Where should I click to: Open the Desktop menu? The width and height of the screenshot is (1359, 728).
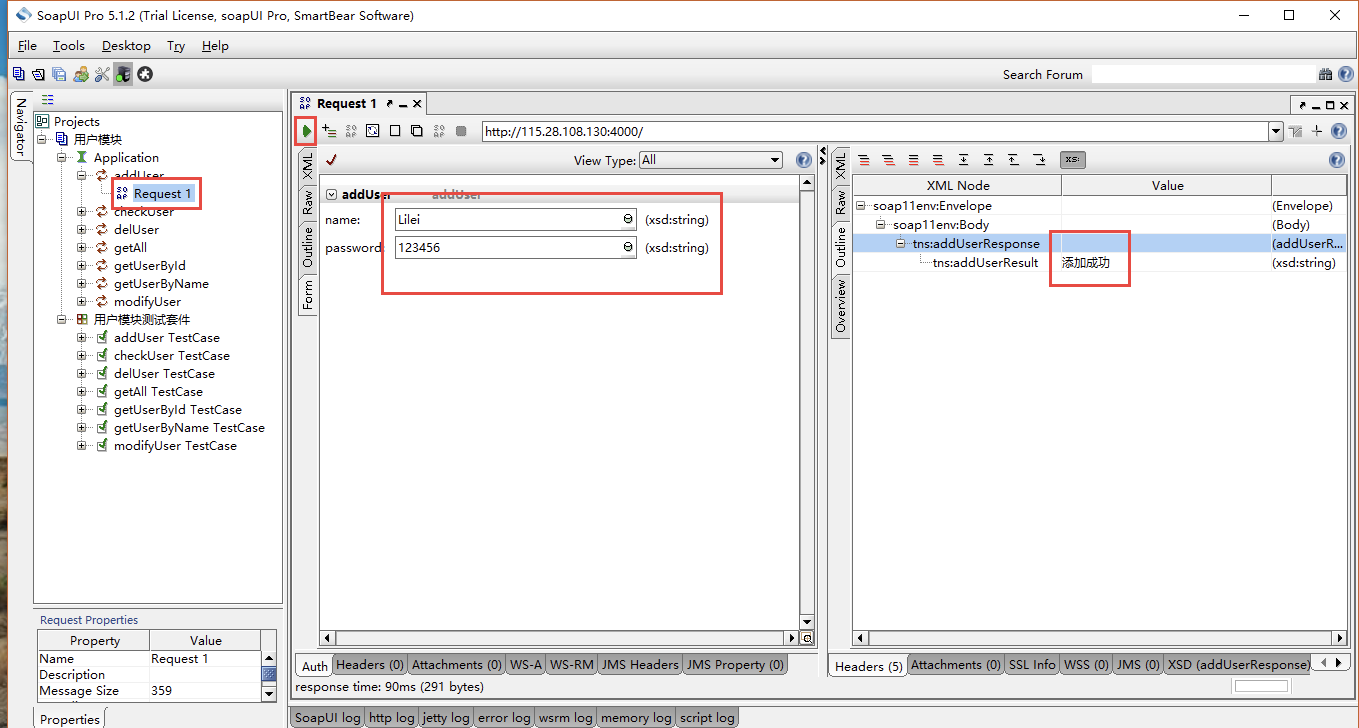[126, 46]
